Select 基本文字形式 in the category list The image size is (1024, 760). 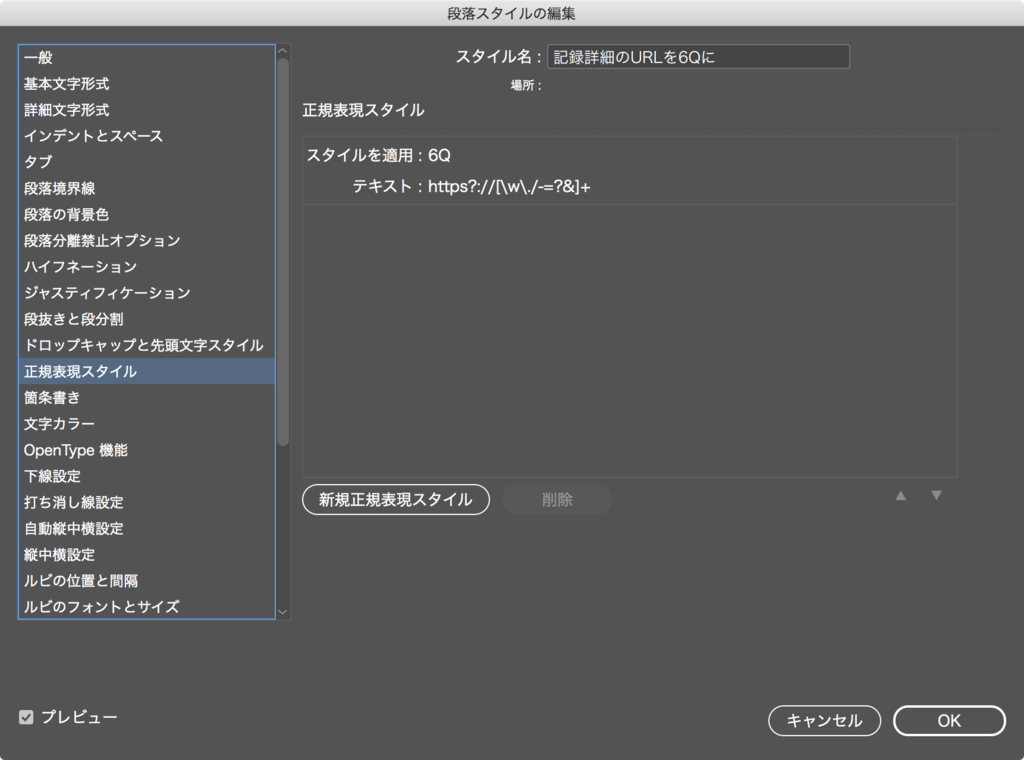coord(146,84)
